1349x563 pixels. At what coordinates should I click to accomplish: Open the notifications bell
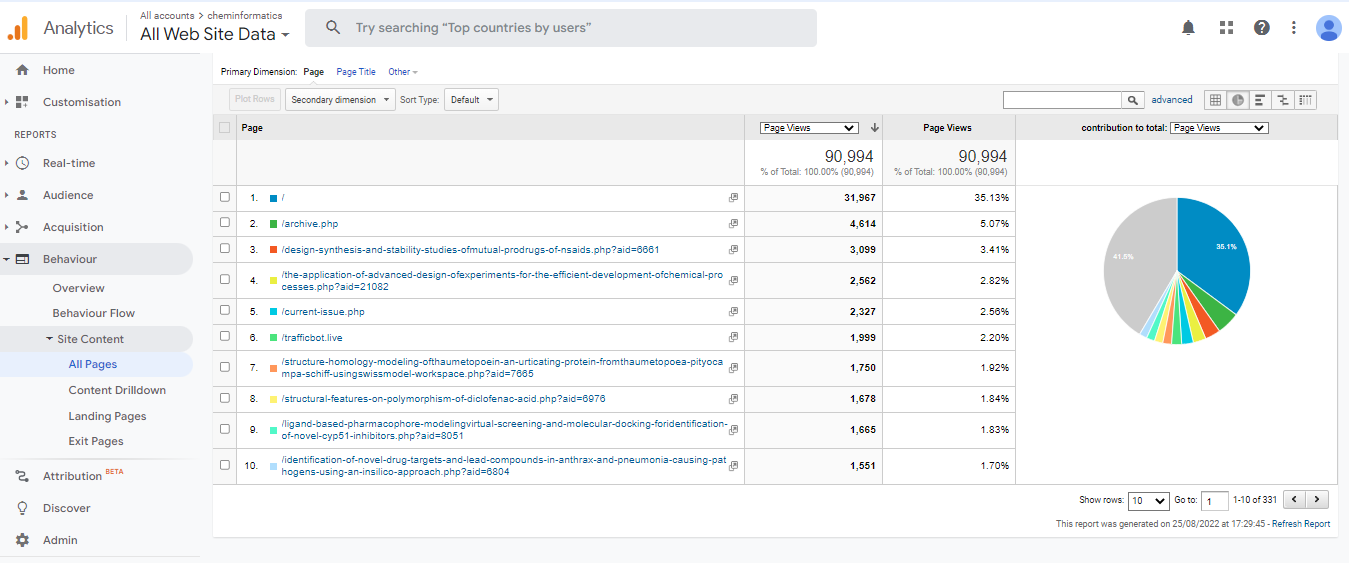click(x=1188, y=28)
